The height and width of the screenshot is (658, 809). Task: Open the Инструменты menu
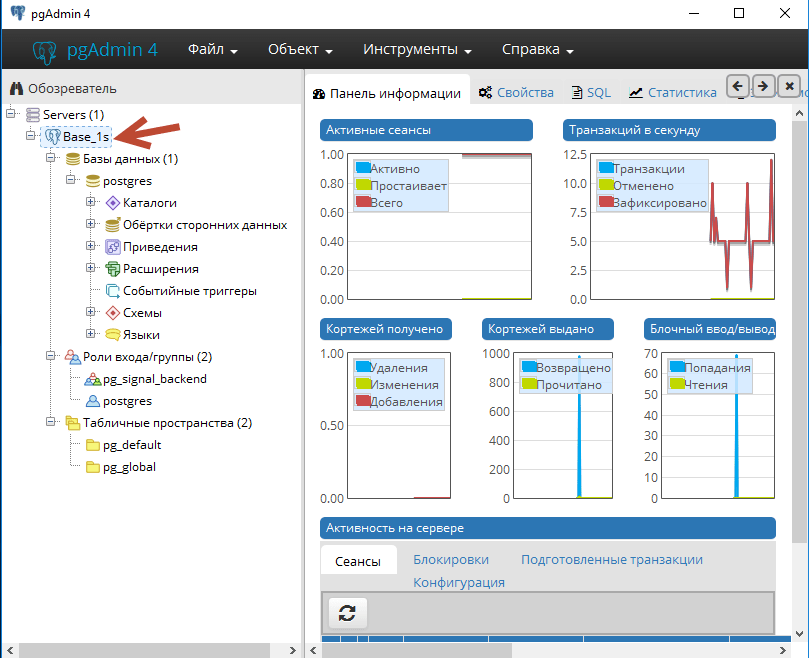click(417, 50)
